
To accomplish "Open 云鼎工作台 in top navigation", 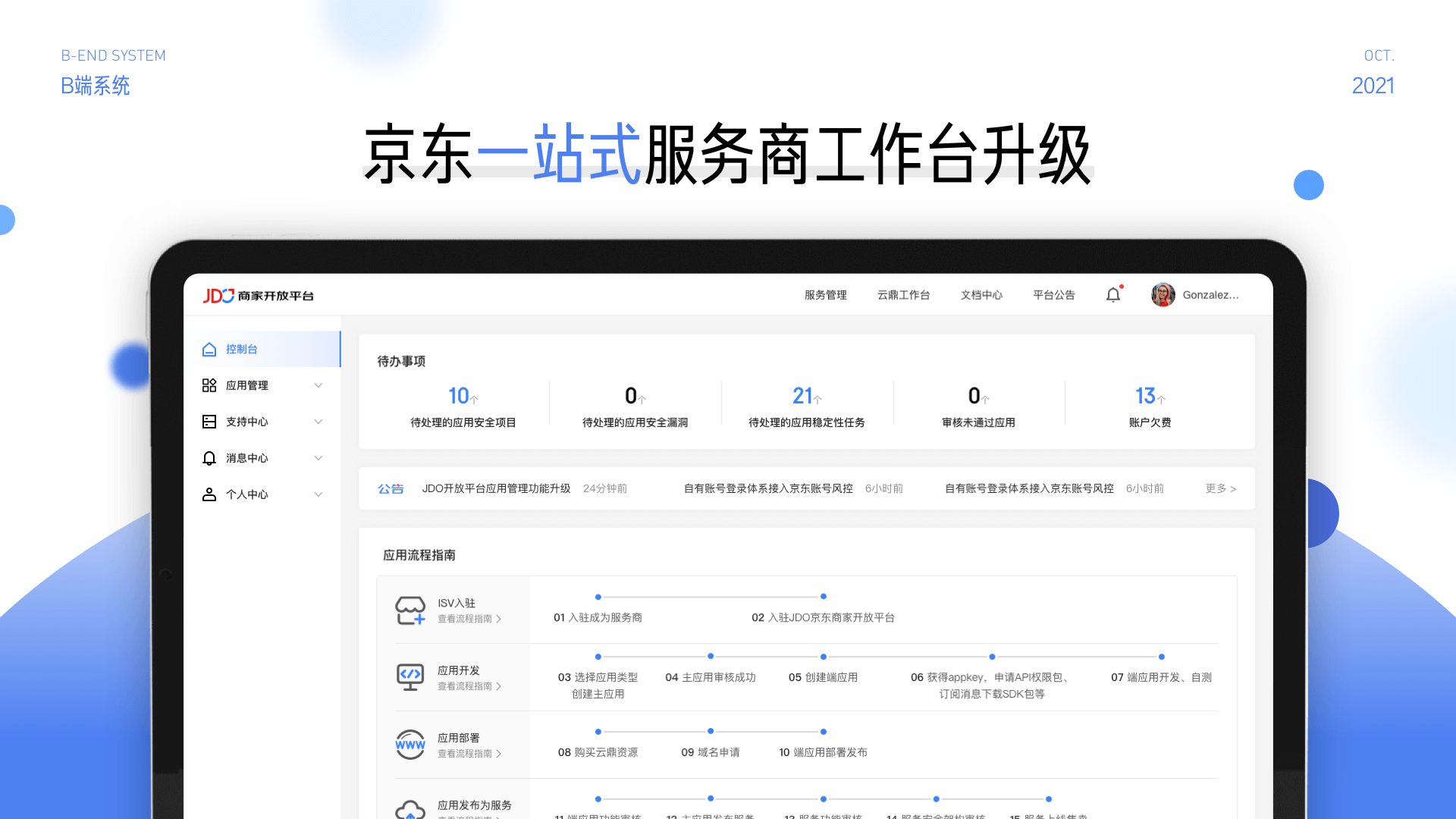I will [x=903, y=295].
